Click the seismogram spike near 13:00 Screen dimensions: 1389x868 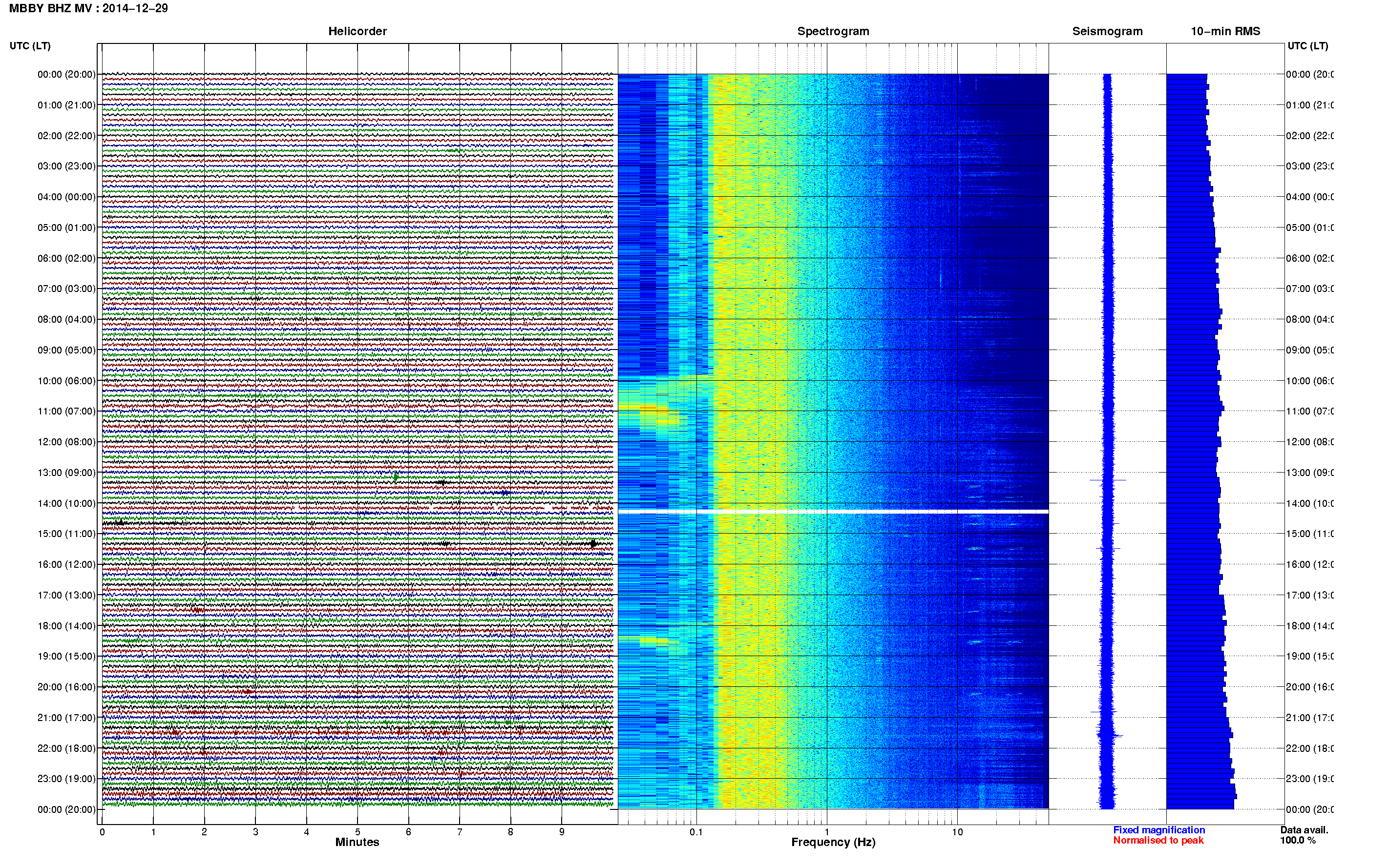[1108, 479]
